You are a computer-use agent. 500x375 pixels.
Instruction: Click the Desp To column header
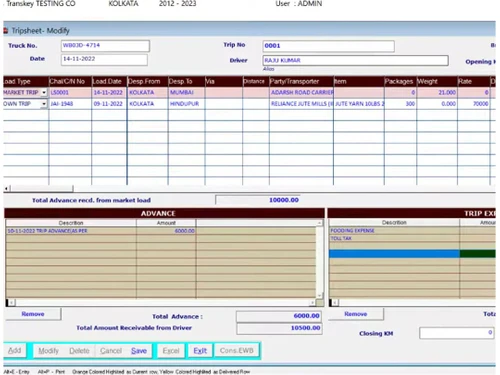point(186,82)
